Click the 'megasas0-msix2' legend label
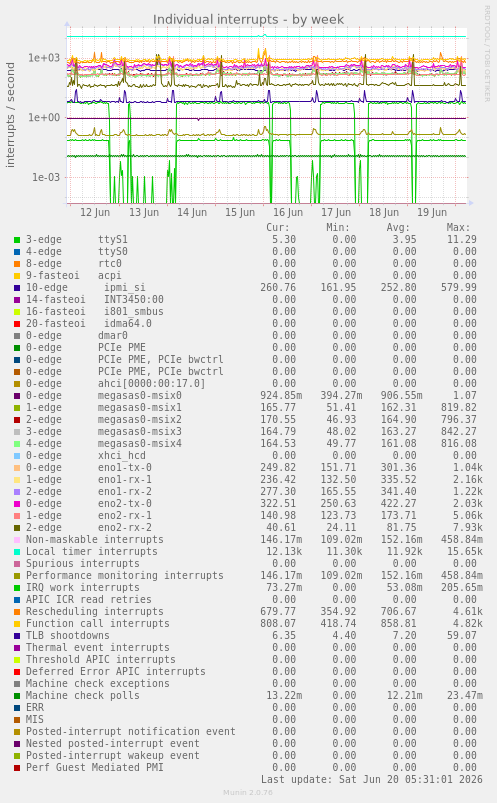Screen dimensions: 497x803 click(x=140, y=419)
